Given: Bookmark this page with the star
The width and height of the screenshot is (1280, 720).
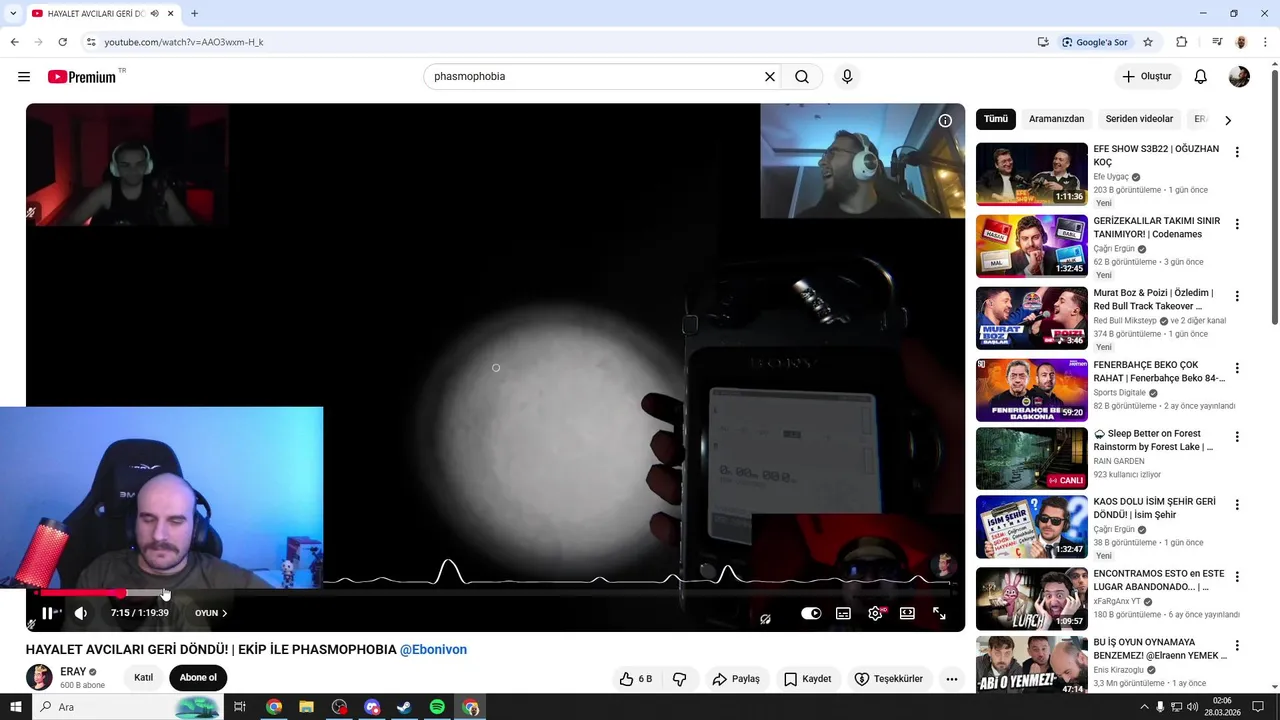Looking at the screenshot, I should coord(1148,42).
